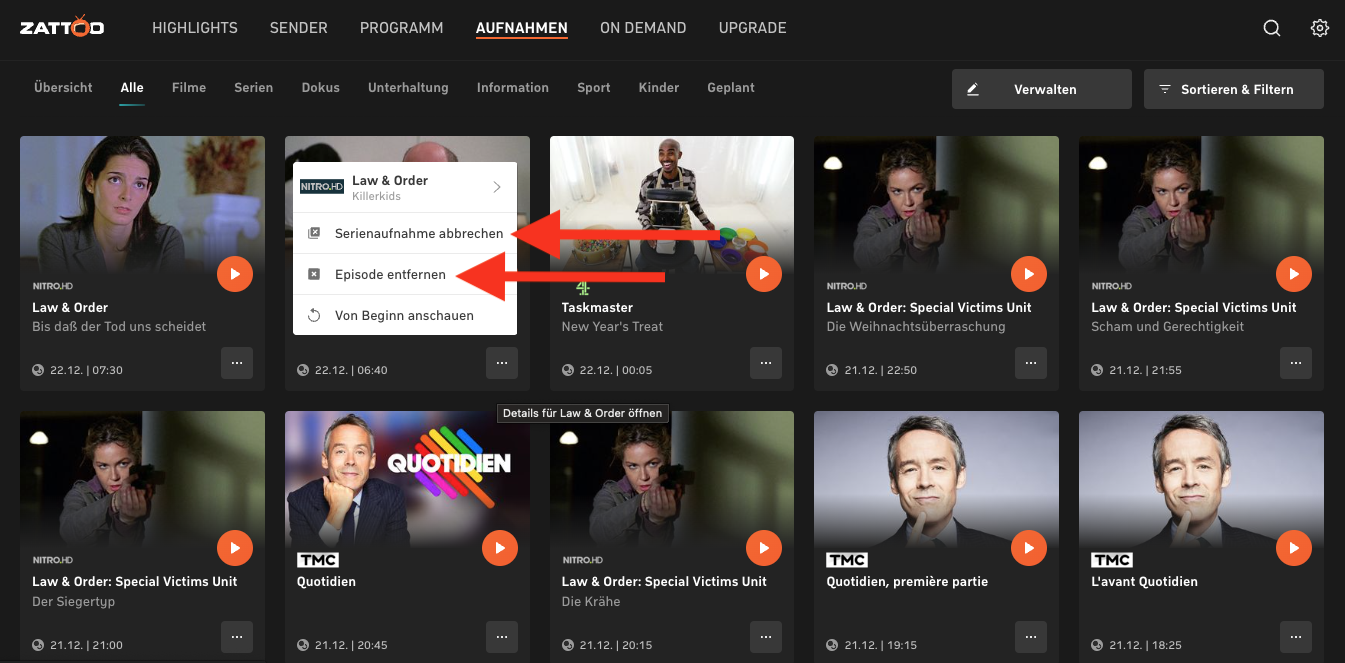Image resolution: width=1345 pixels, height=663 pixels.
Task: Select 'Von Beginn anschauen' menu entry
Action: coord(405,315)
